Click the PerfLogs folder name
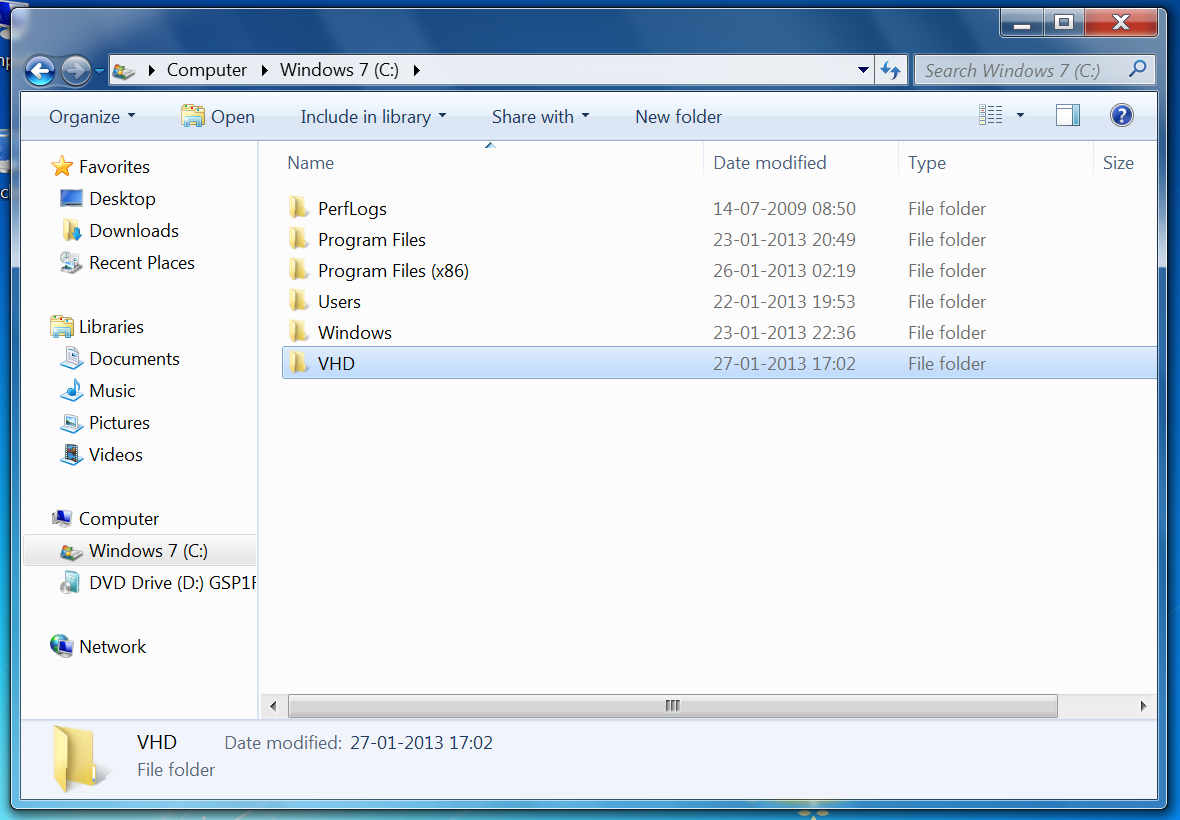The image size is (1180, 820). click(x=352, y=208)
